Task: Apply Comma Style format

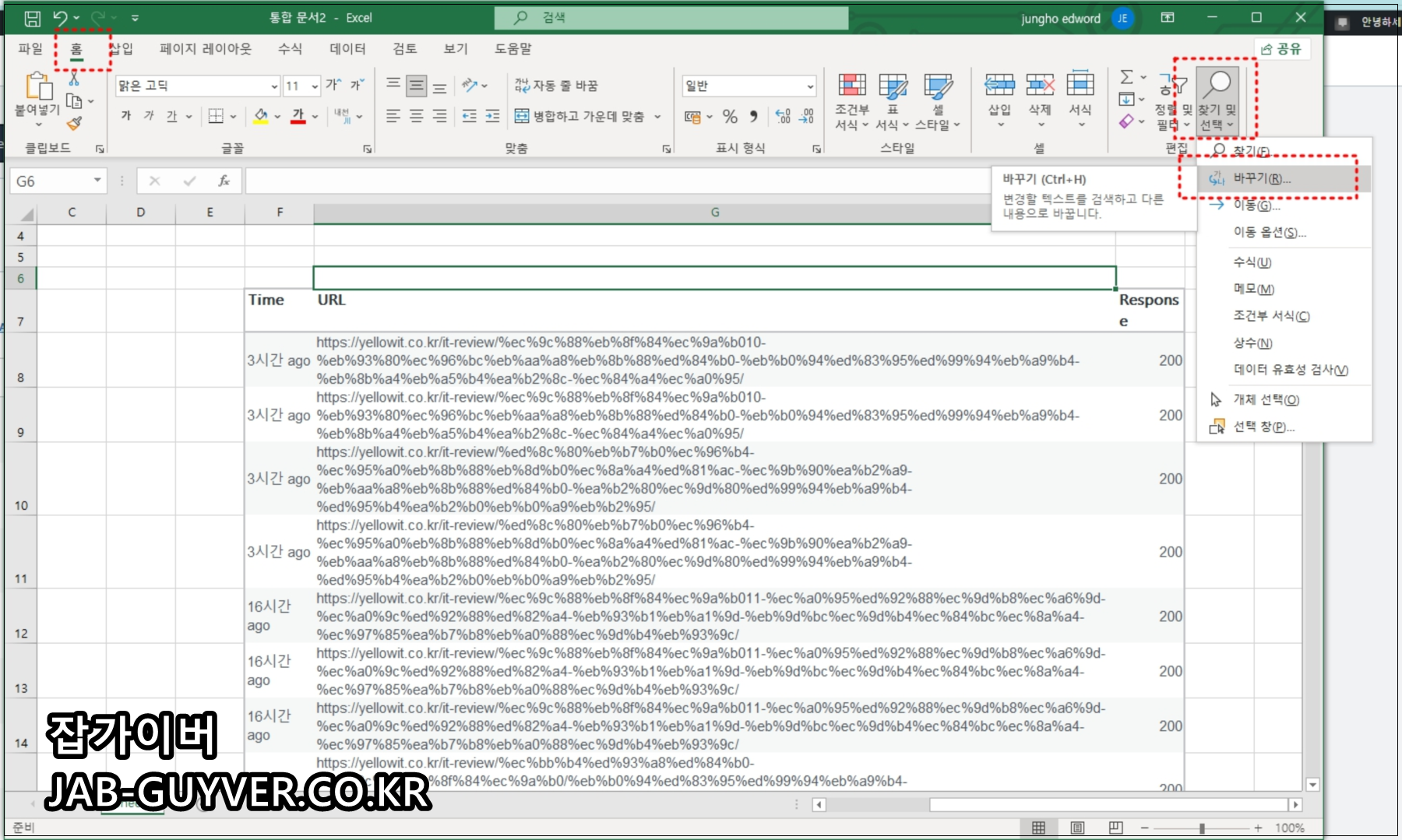Action: point(753,117)
